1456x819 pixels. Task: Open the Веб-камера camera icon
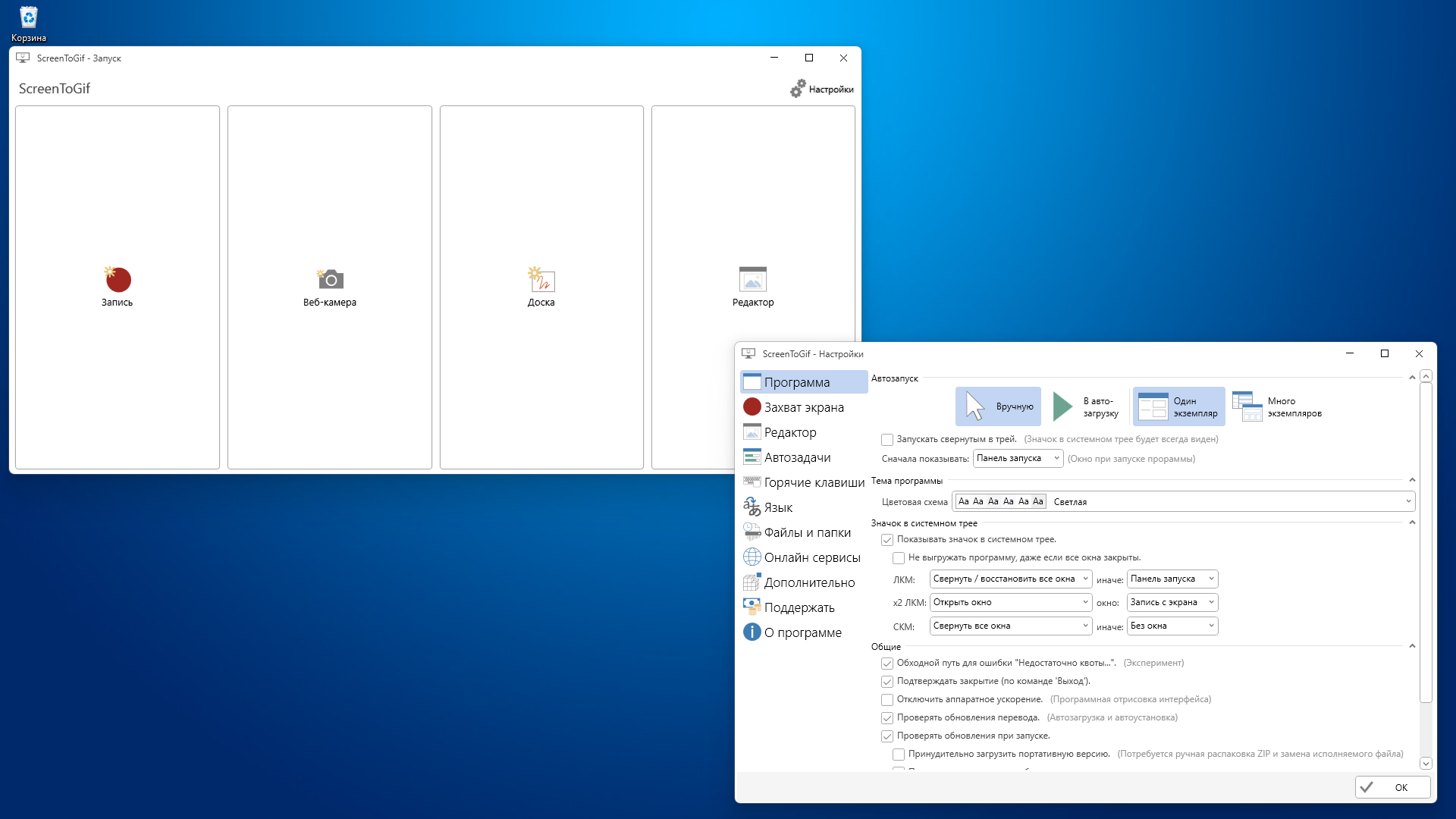click(x=330, y=280)
